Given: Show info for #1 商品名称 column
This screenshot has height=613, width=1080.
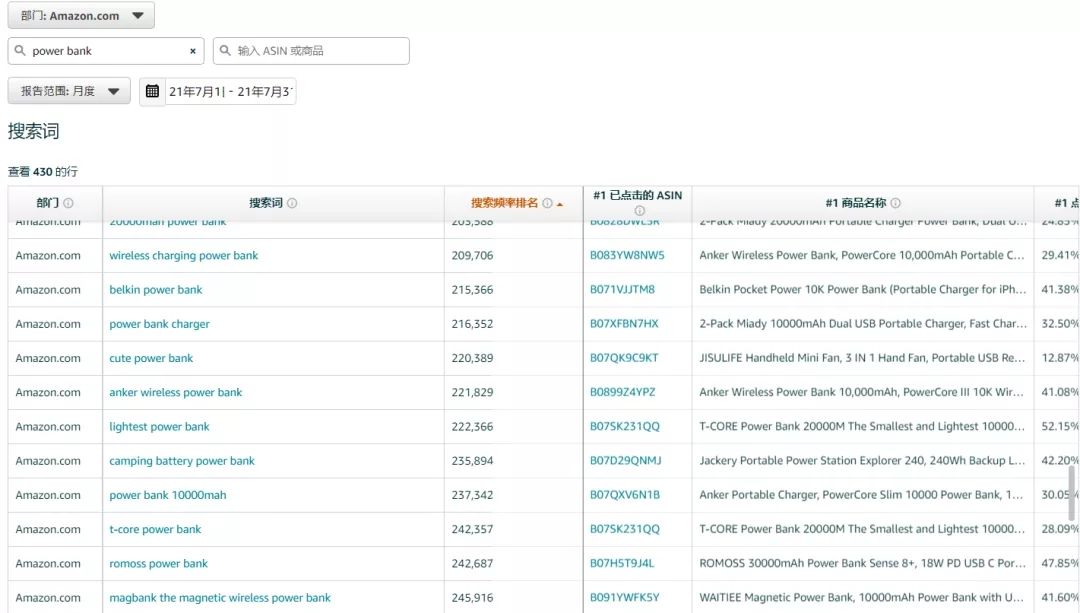Looking at the screenshot, I should coord(895,203).
